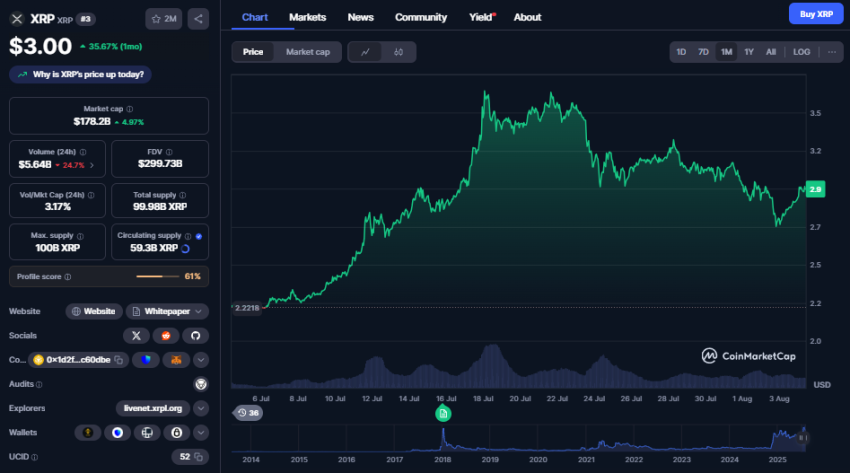Open the third wallet icon in Wallets
The image size is (850, 473).
click(147, 432)
